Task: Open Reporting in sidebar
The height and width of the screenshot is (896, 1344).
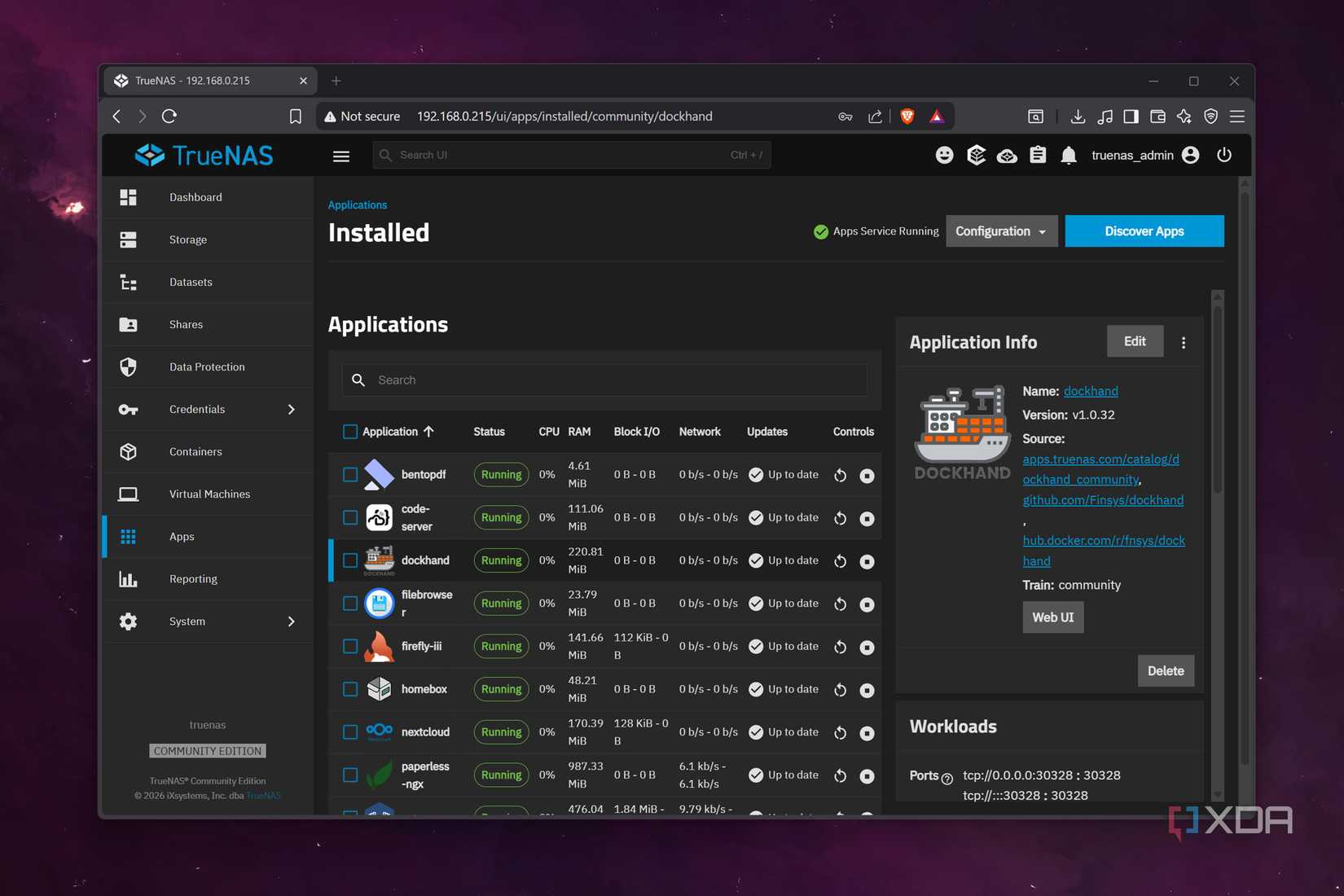Action: (x=209, y=578)
